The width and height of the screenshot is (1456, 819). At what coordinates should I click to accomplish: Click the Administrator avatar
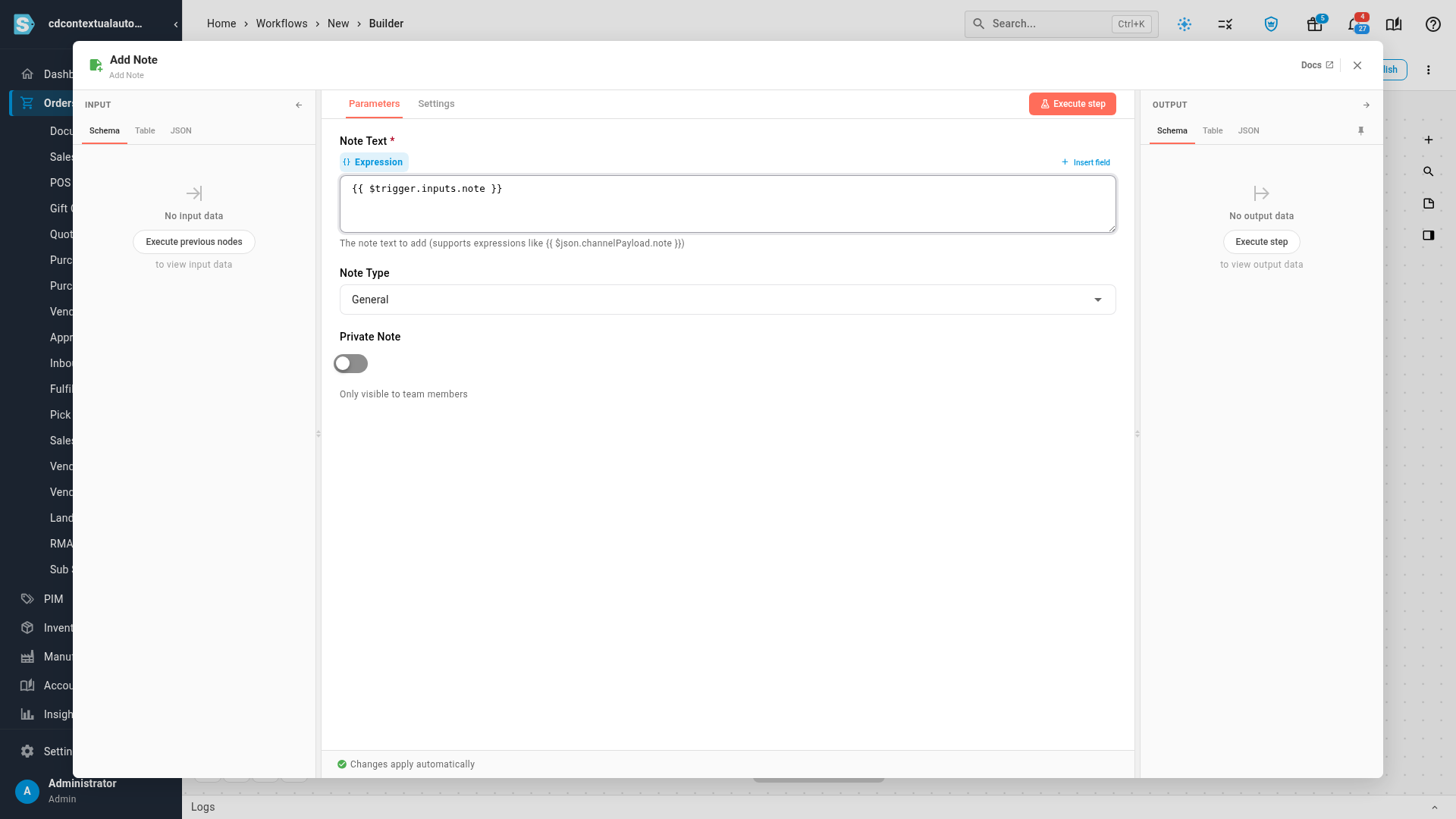coord(27,791)
